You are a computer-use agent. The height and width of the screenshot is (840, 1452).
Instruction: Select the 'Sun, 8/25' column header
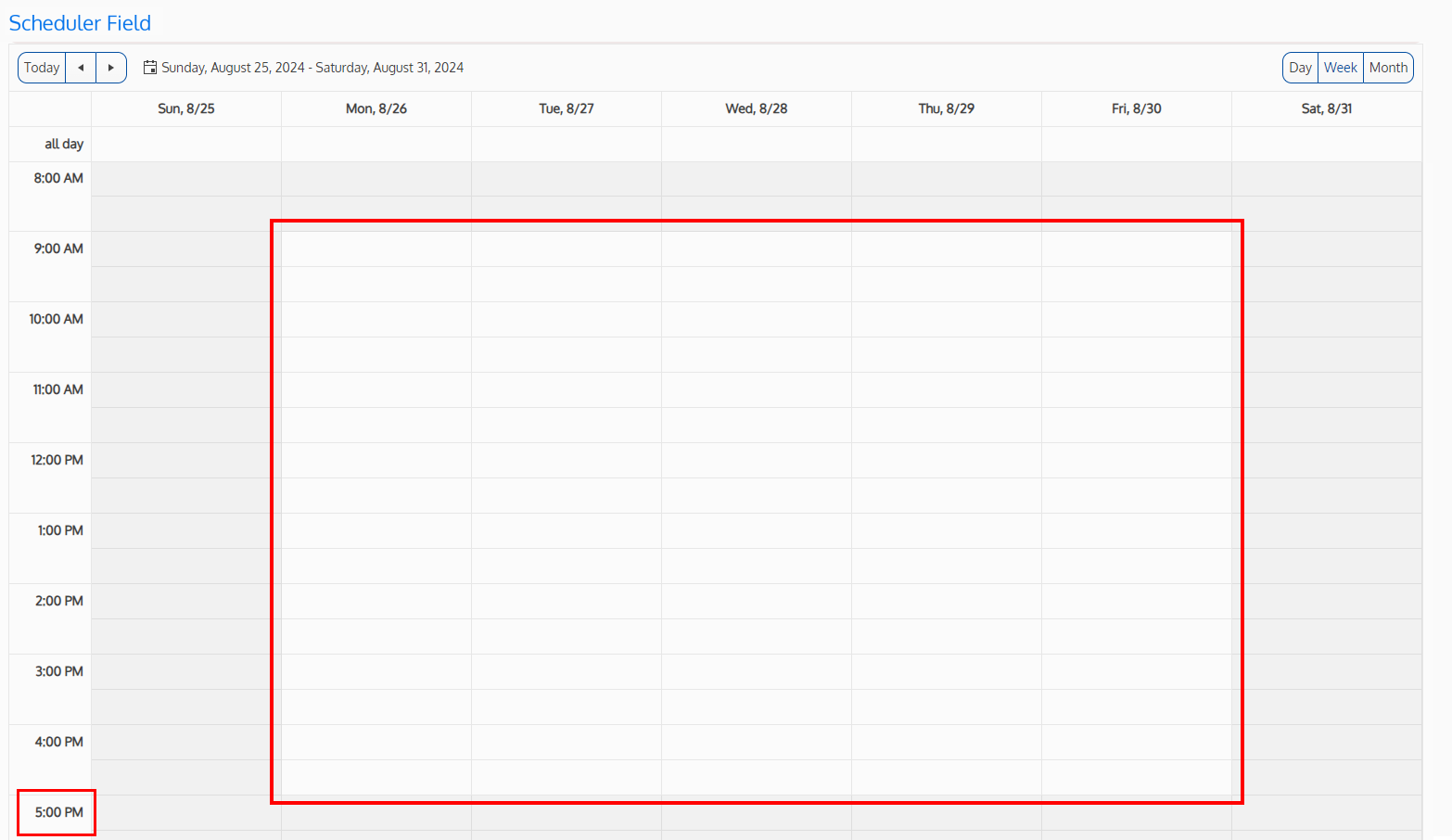pyautogui.click(x=186, y=108)
